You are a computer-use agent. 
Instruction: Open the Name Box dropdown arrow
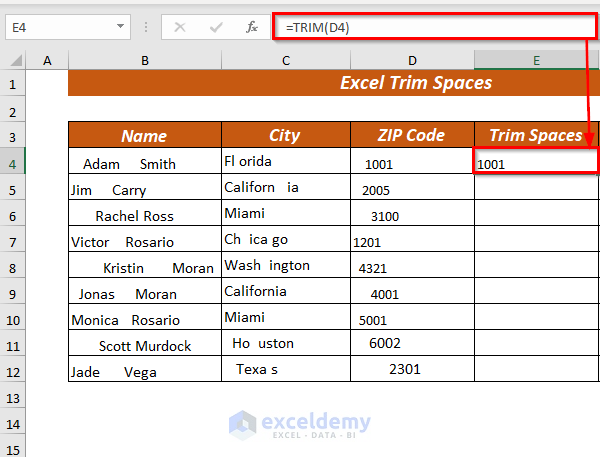click(x=121, y=27)
